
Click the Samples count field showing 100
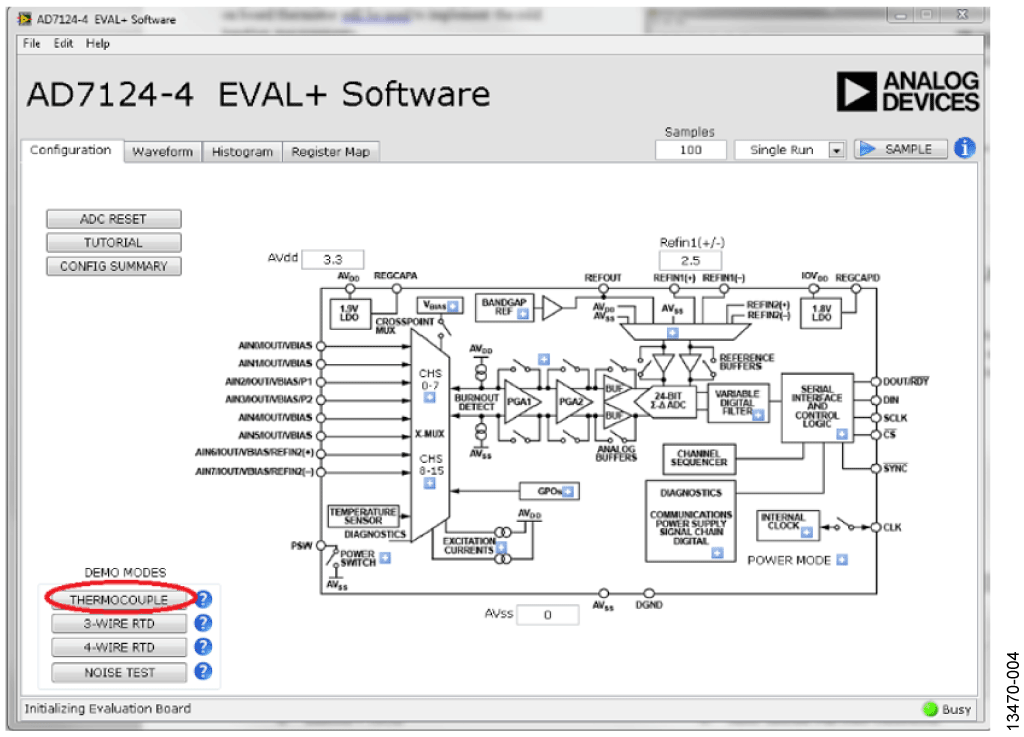point(690,150)
